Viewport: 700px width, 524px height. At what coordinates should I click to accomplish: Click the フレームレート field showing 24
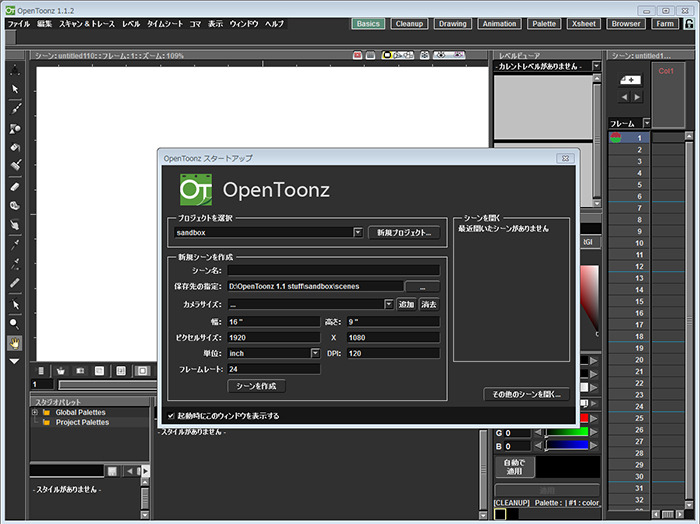(274, 369)
